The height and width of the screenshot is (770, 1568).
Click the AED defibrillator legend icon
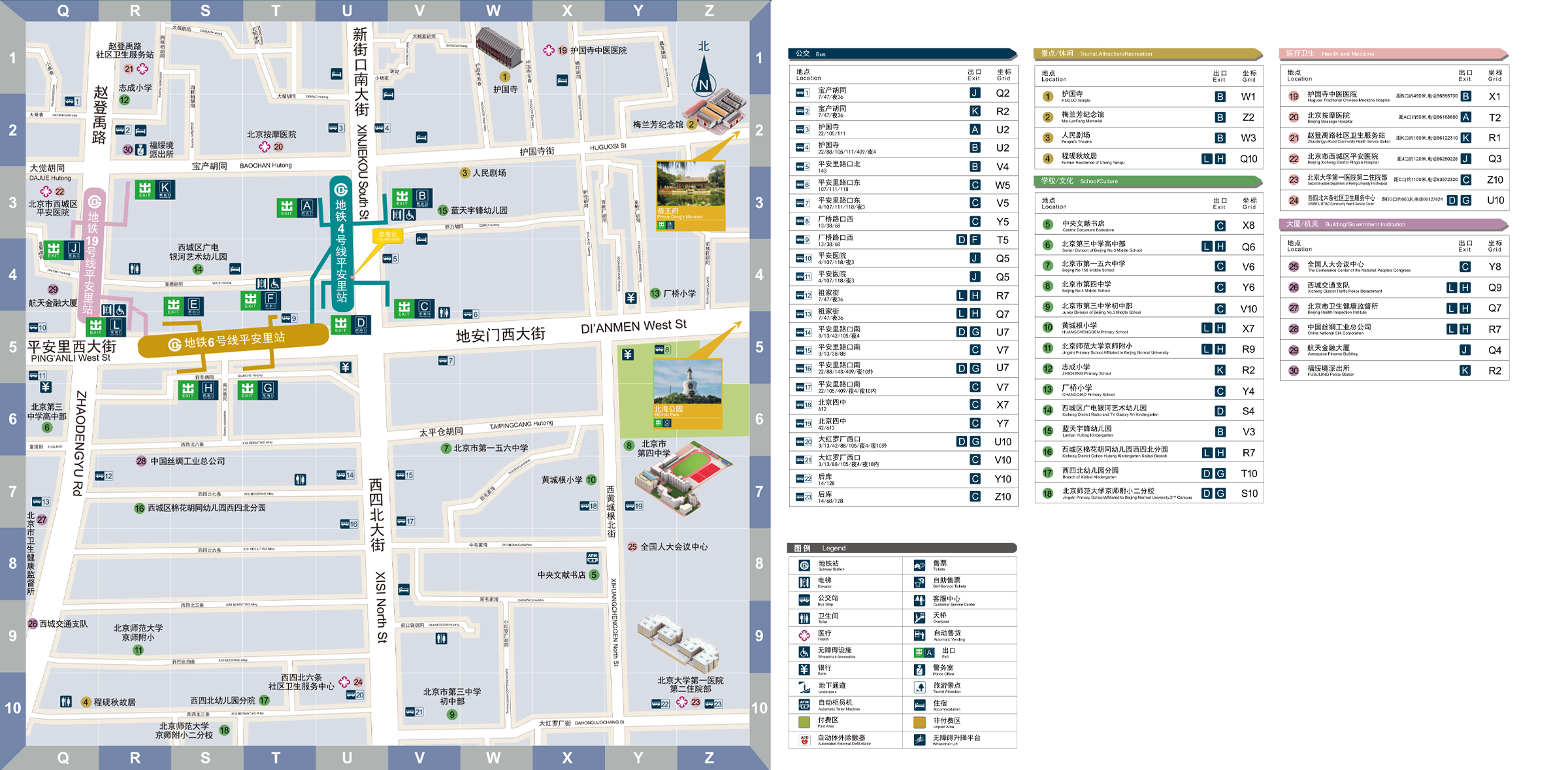(804, 739)
